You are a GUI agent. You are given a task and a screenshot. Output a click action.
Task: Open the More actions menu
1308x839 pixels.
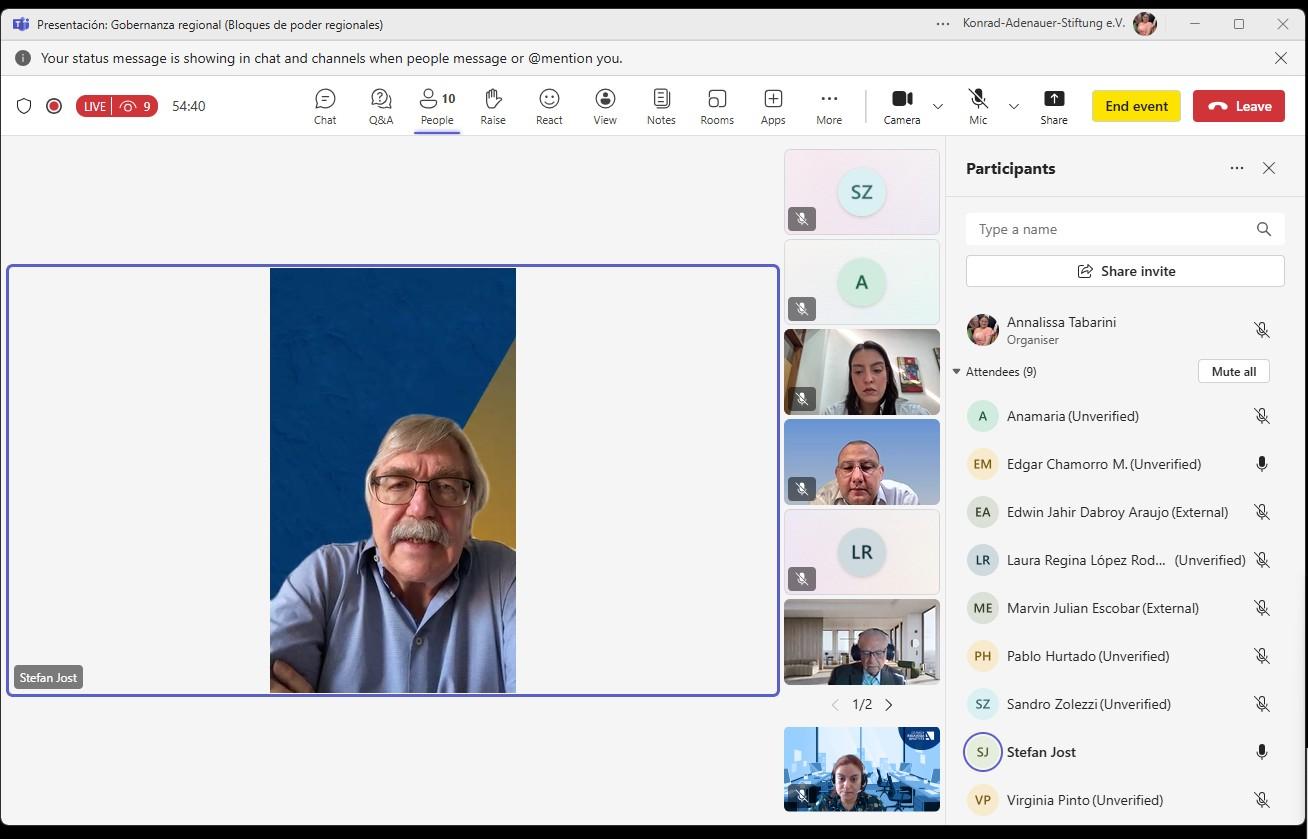pyautogui.click(x=829, y=106)
